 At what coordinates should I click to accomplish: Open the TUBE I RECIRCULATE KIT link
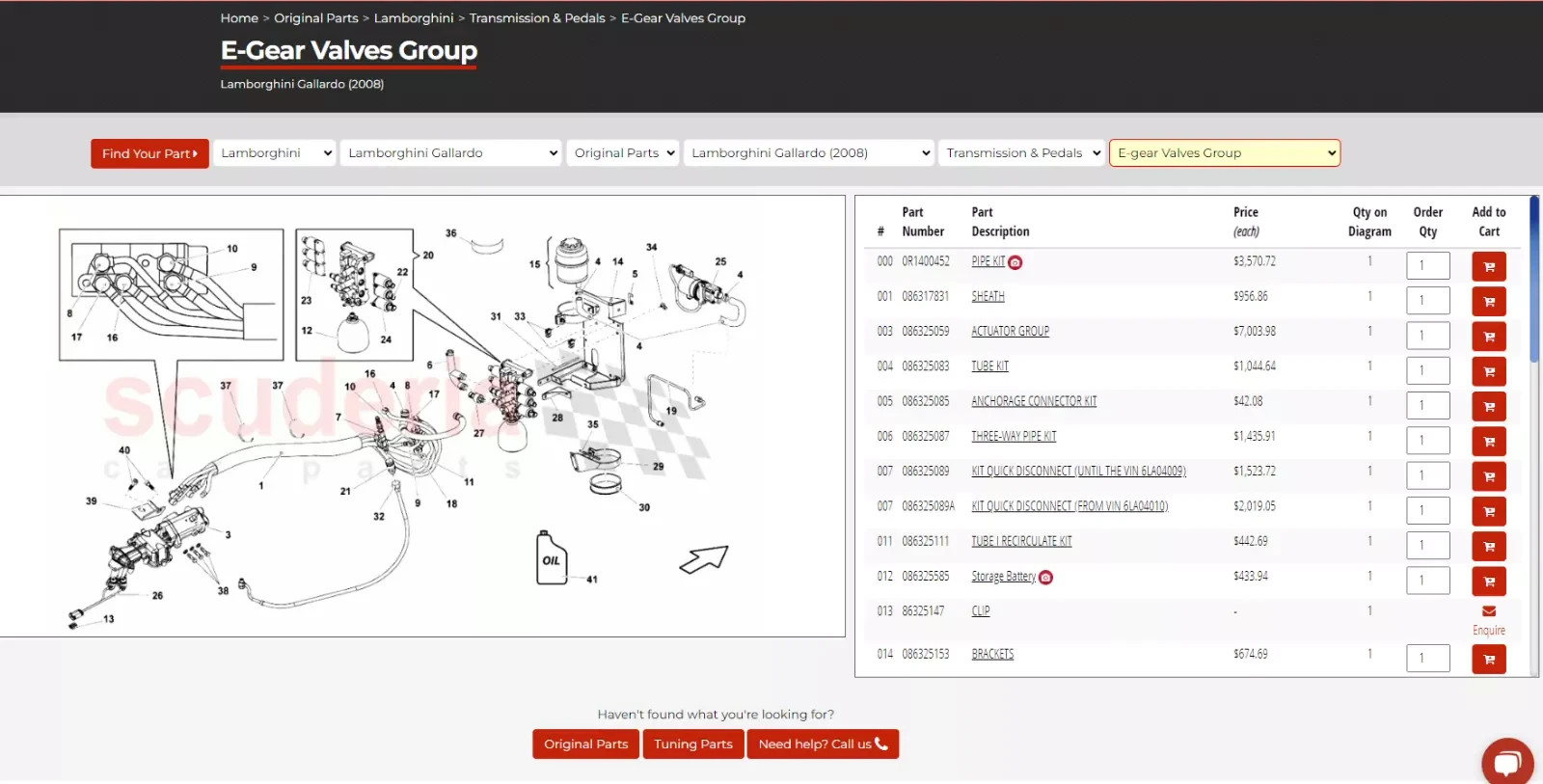1021,541
